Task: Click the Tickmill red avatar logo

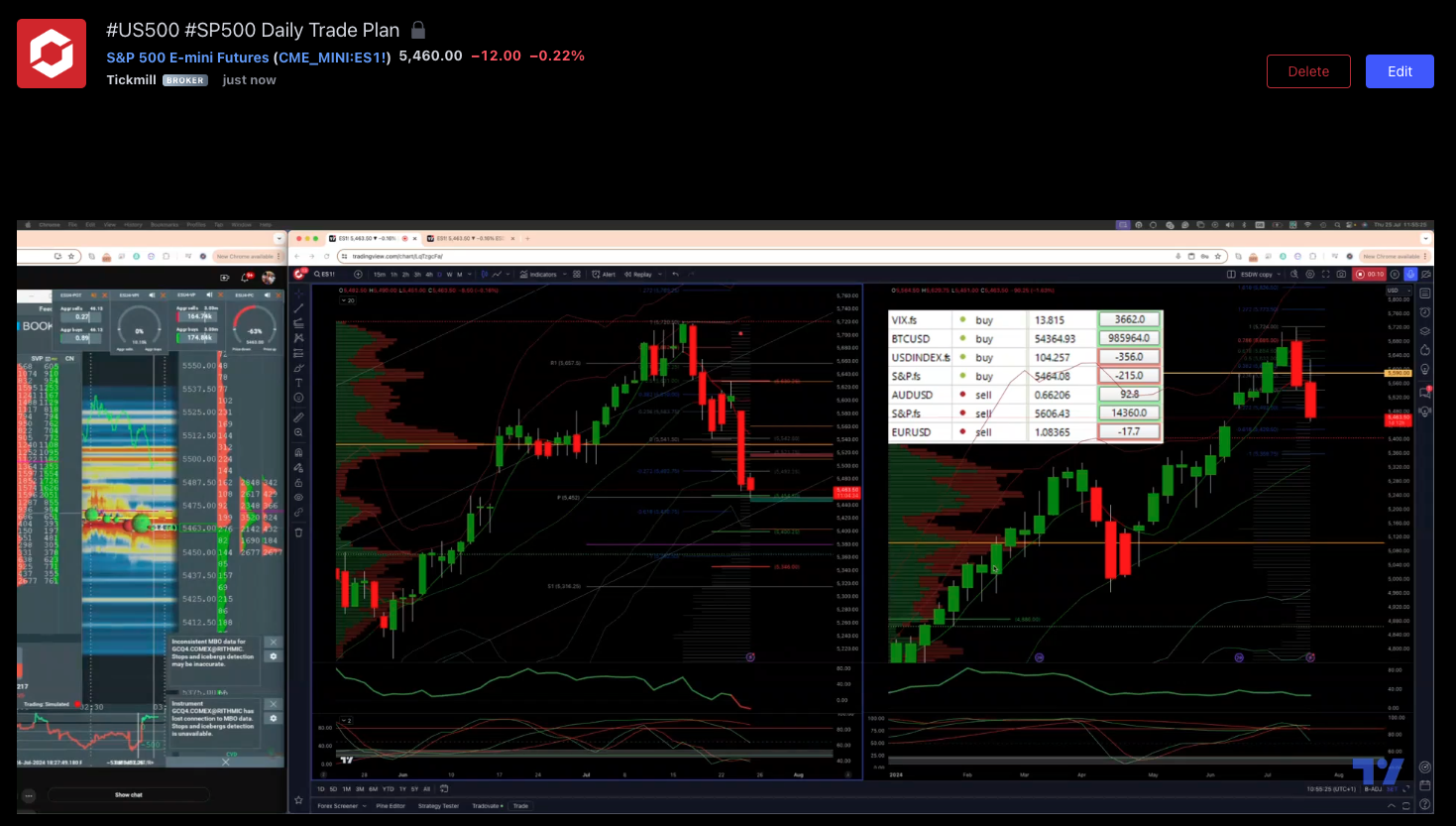Action: pyautogui.click(x=52, y=54)
